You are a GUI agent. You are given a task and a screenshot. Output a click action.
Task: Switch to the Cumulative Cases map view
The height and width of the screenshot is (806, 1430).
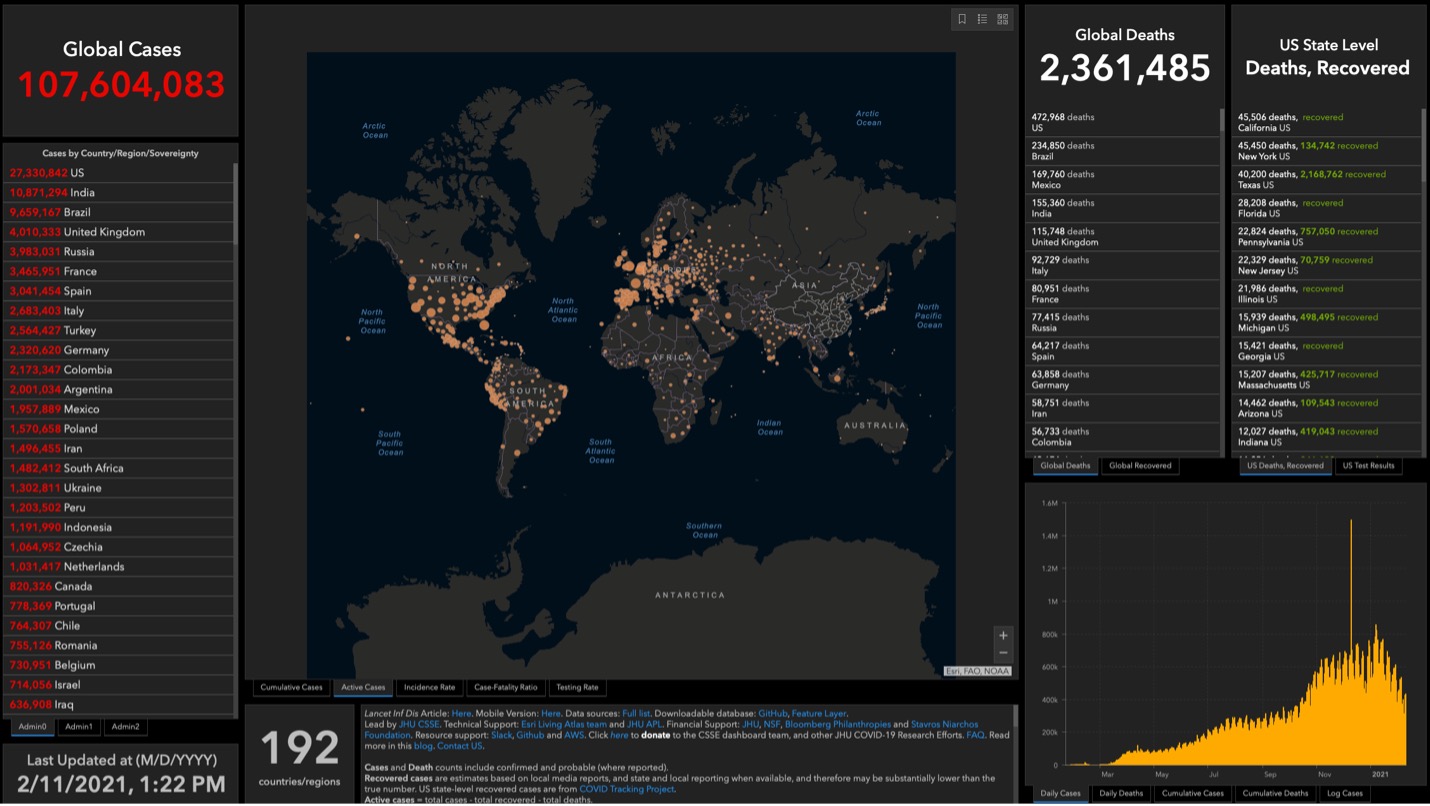(x=291, y=687)
